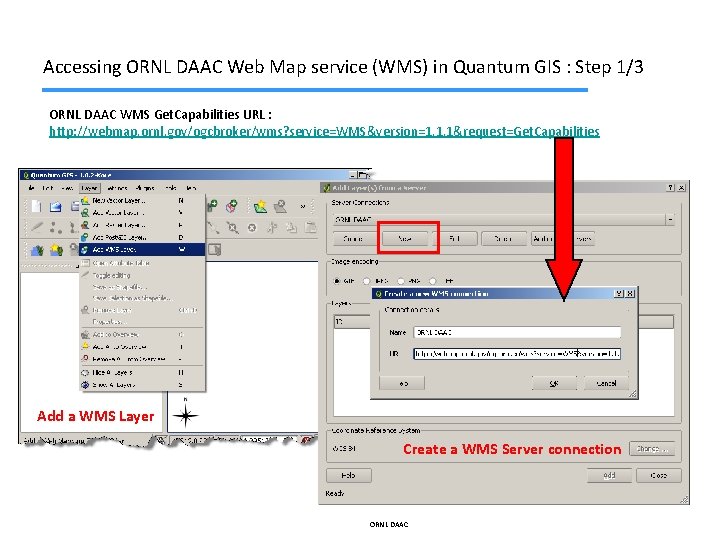The width and height of the screenshot is (720, 540).
Task: Click the yellow star bookmark toolbar icon
Action: tap(260, 207)
